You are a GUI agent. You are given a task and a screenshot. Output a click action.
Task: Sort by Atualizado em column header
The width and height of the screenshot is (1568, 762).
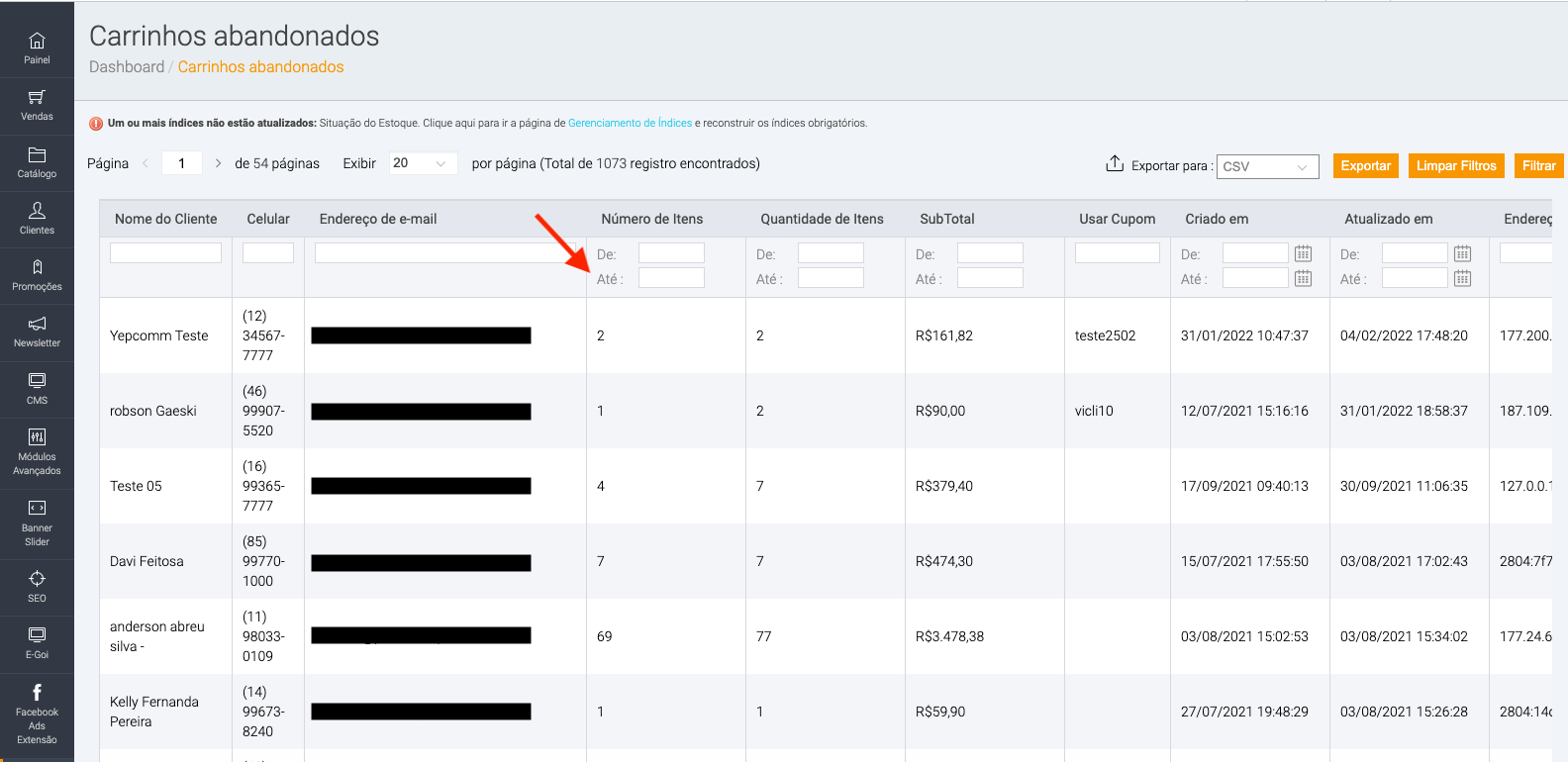1389,219
